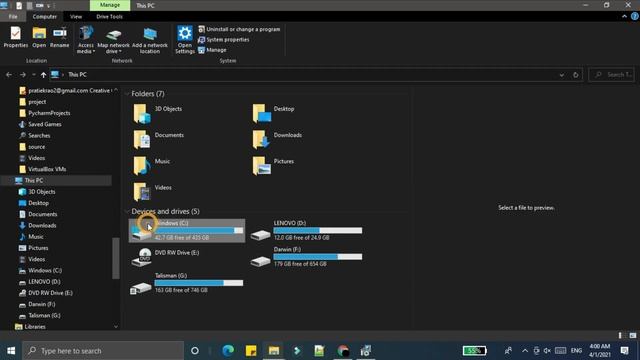Go forward using the forward arrow
The width and height of the screenshot is (640, 360).
23,75
